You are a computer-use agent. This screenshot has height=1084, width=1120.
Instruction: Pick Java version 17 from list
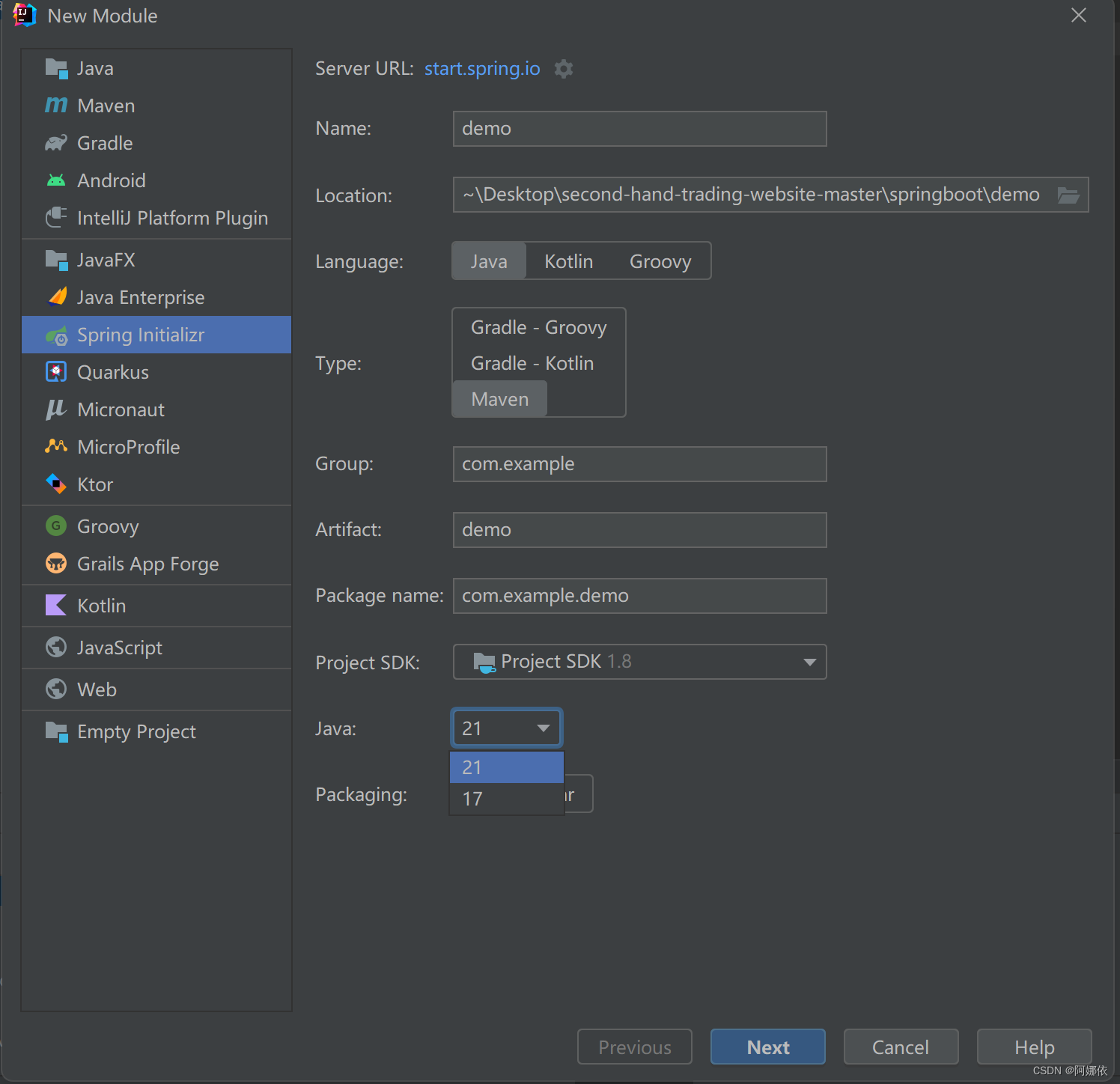(x=507, y=799)
